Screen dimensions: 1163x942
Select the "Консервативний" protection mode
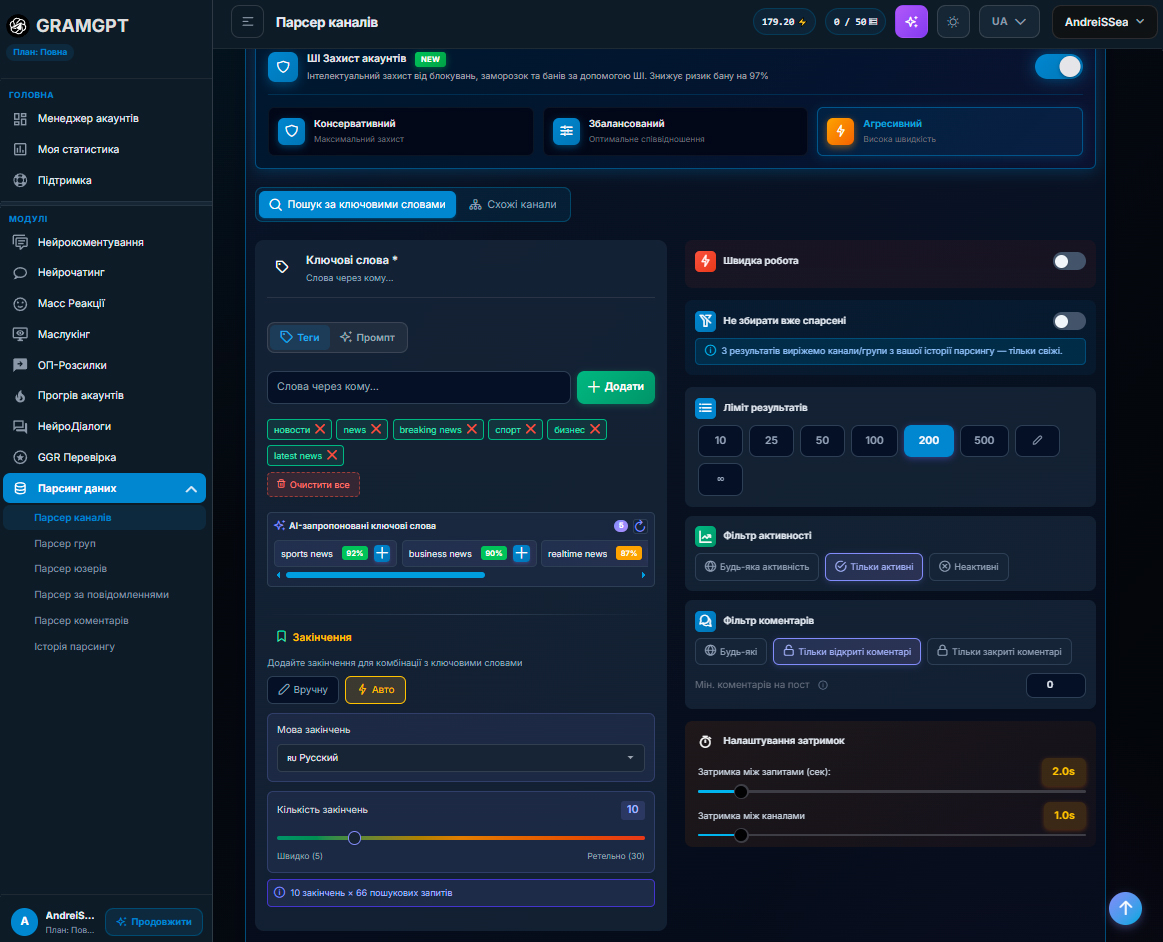(401, 131)
